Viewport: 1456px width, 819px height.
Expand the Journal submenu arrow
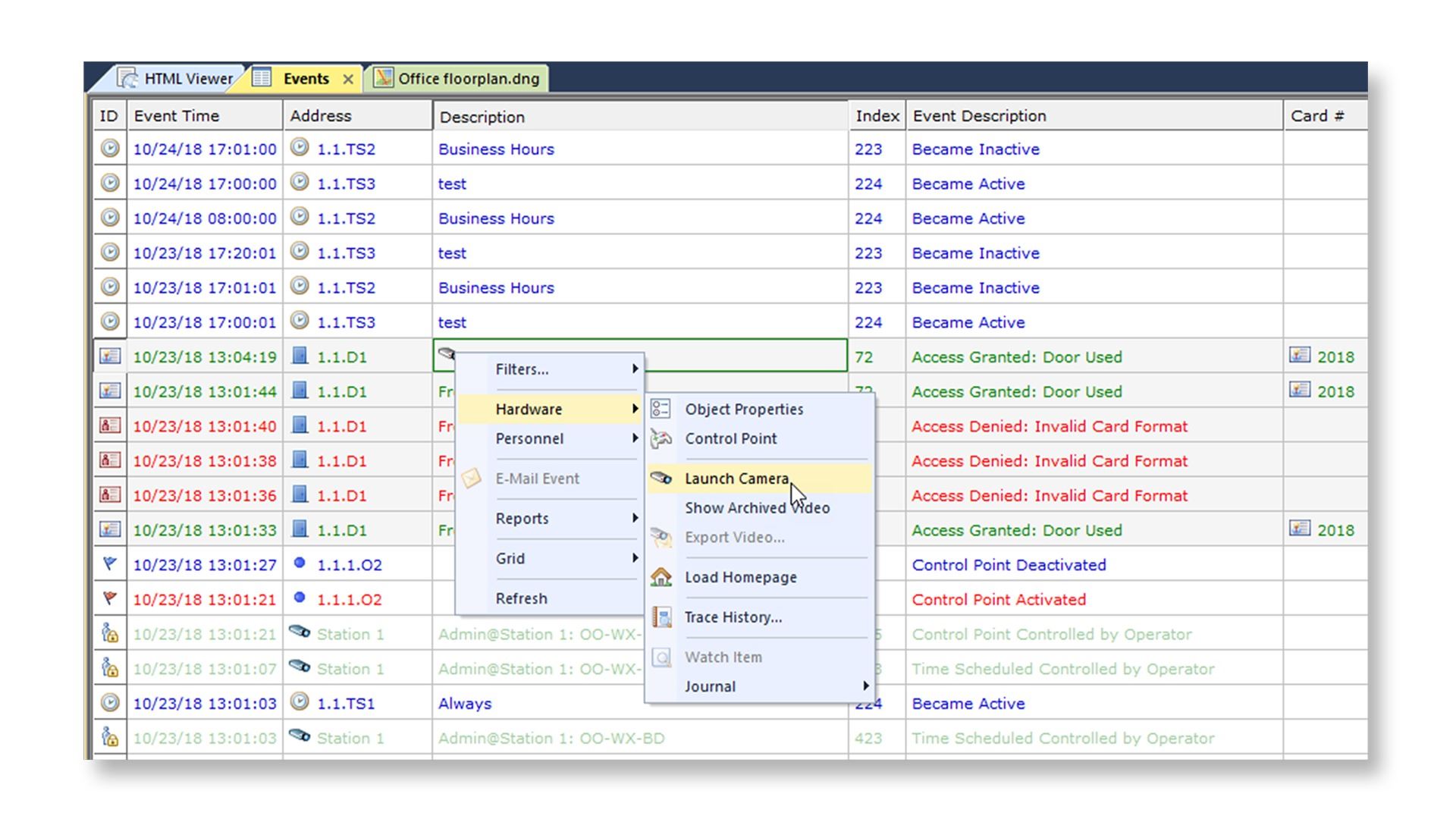point(865,686)
